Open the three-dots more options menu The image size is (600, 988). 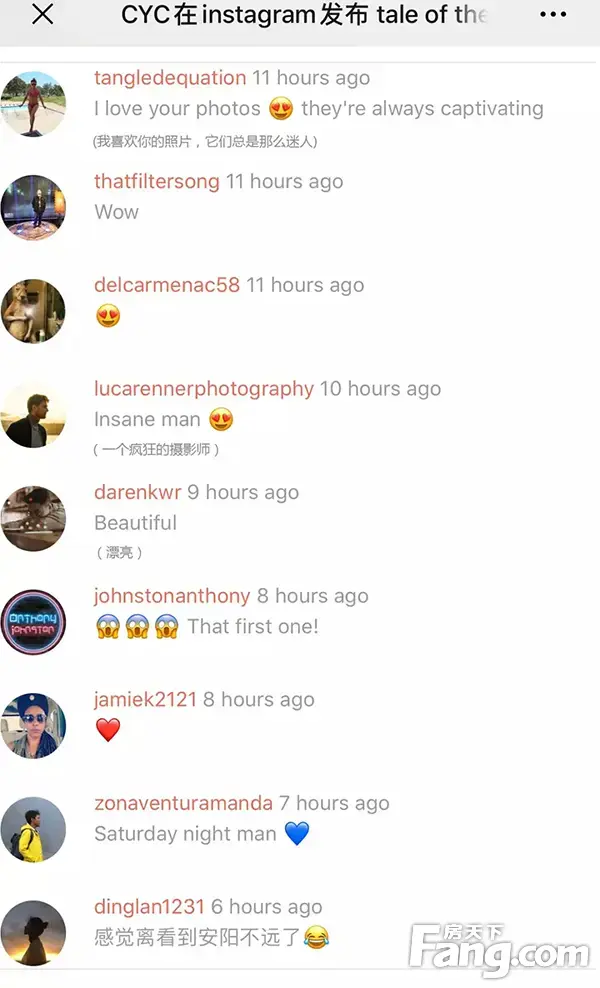tap(553, 14)
